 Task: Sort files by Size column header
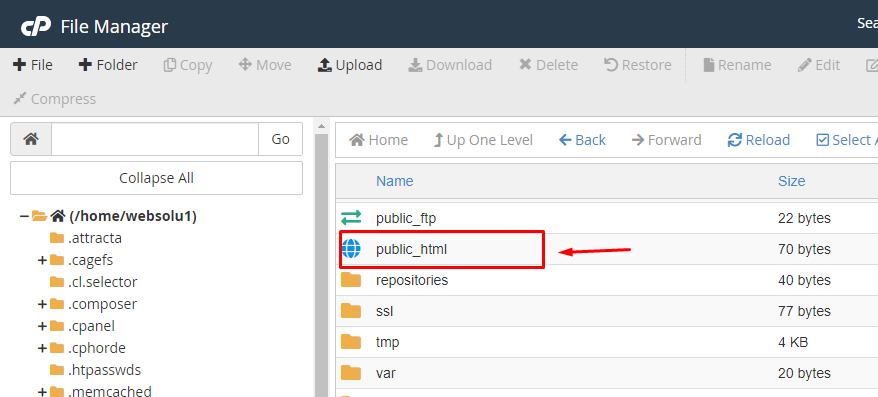791,181
